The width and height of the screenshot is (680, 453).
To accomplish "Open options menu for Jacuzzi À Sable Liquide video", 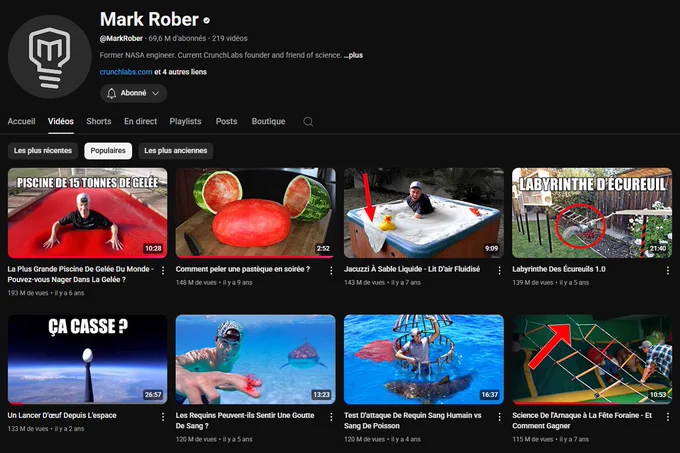I will coord(499,270).
